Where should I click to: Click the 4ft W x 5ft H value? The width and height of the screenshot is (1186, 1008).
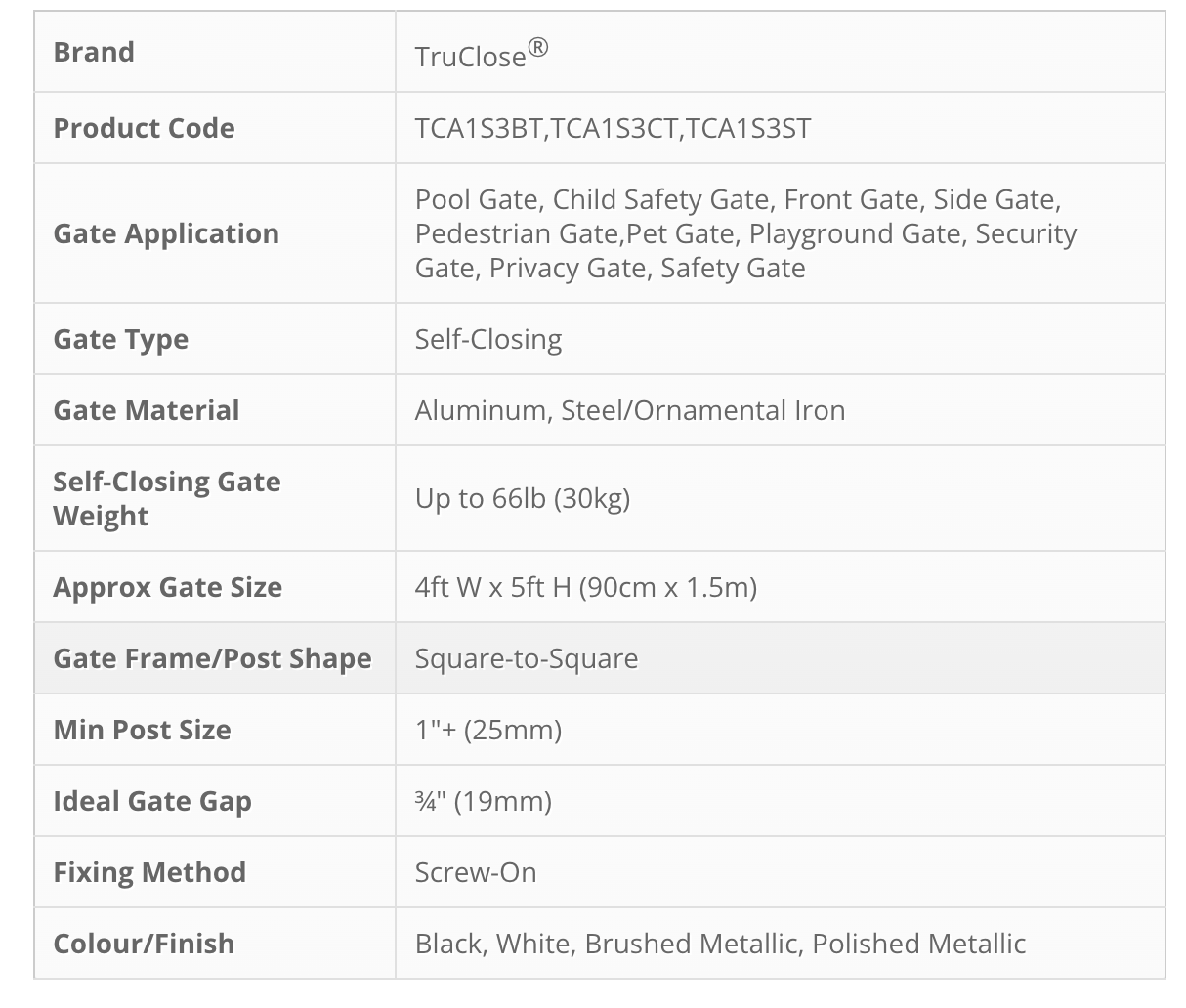click(586, 587)
